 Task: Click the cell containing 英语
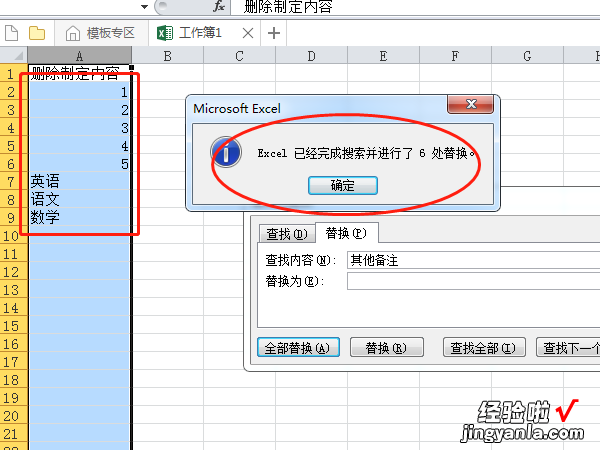tap(80, 181)
